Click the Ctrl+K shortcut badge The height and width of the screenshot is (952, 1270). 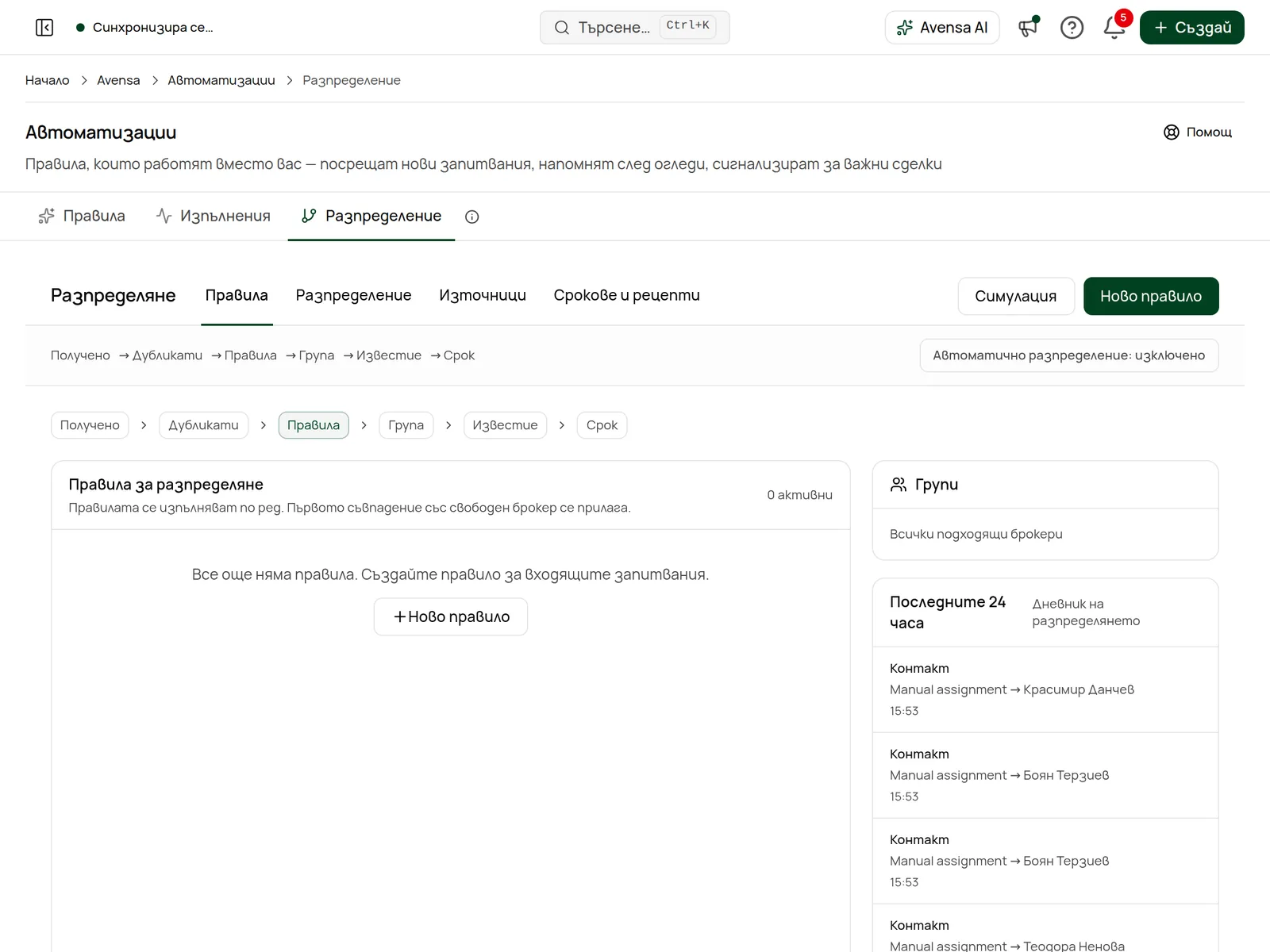coord(687,25)
